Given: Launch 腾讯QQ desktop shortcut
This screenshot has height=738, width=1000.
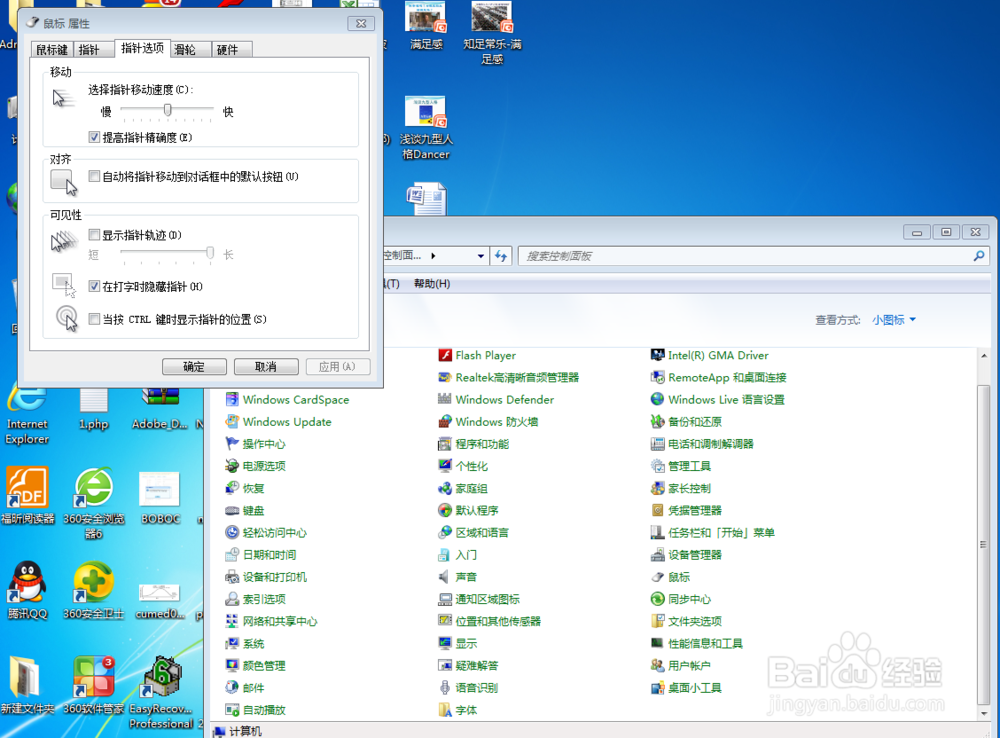Looking at the screenshot, I should click(x=27, y=590).
